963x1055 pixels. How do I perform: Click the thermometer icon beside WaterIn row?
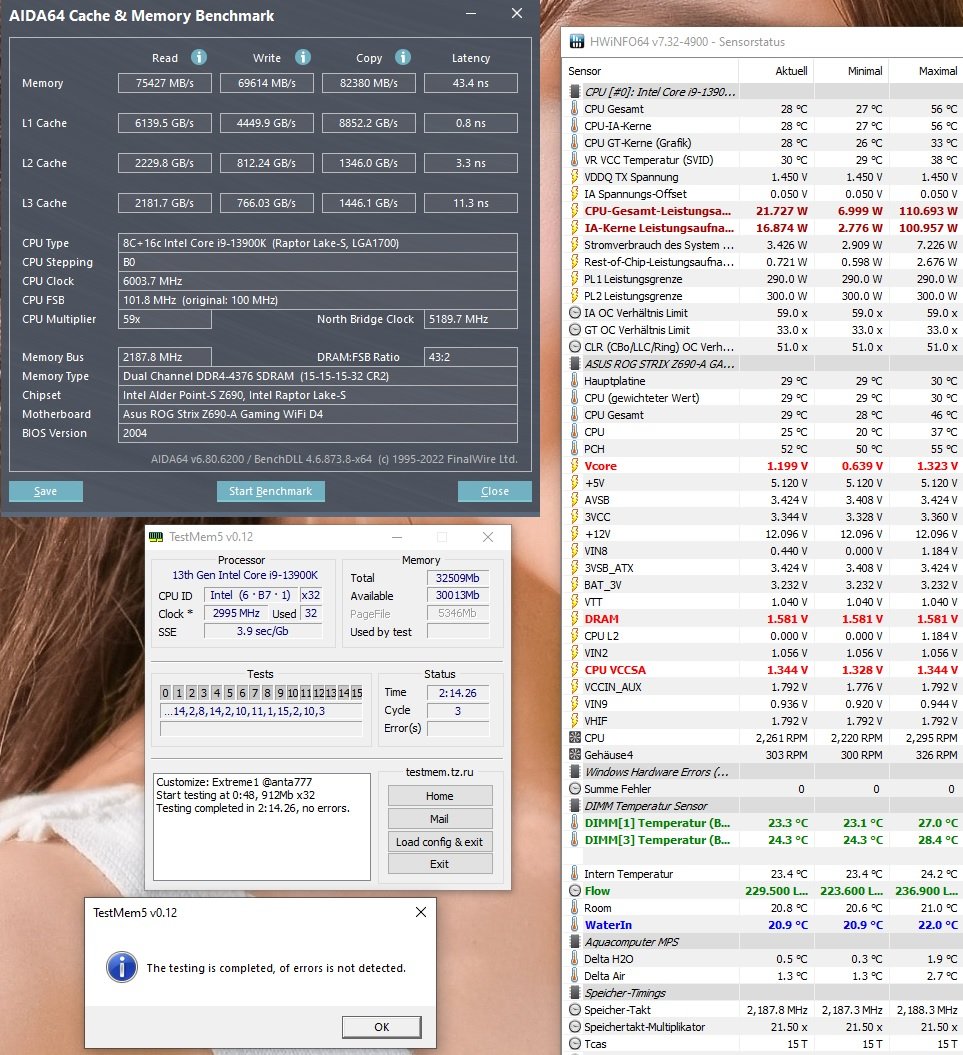(575, 925)
